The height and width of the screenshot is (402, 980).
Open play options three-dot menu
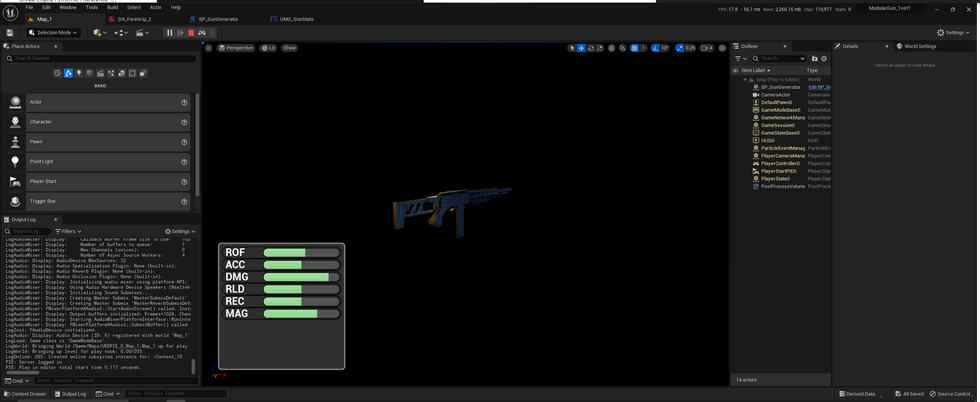click(212, 33)
